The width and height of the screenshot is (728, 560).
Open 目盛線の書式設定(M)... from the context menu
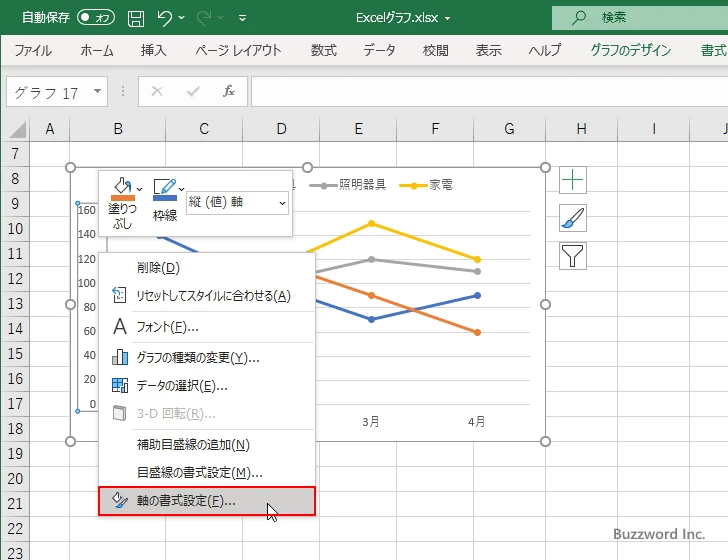[207, 473]
